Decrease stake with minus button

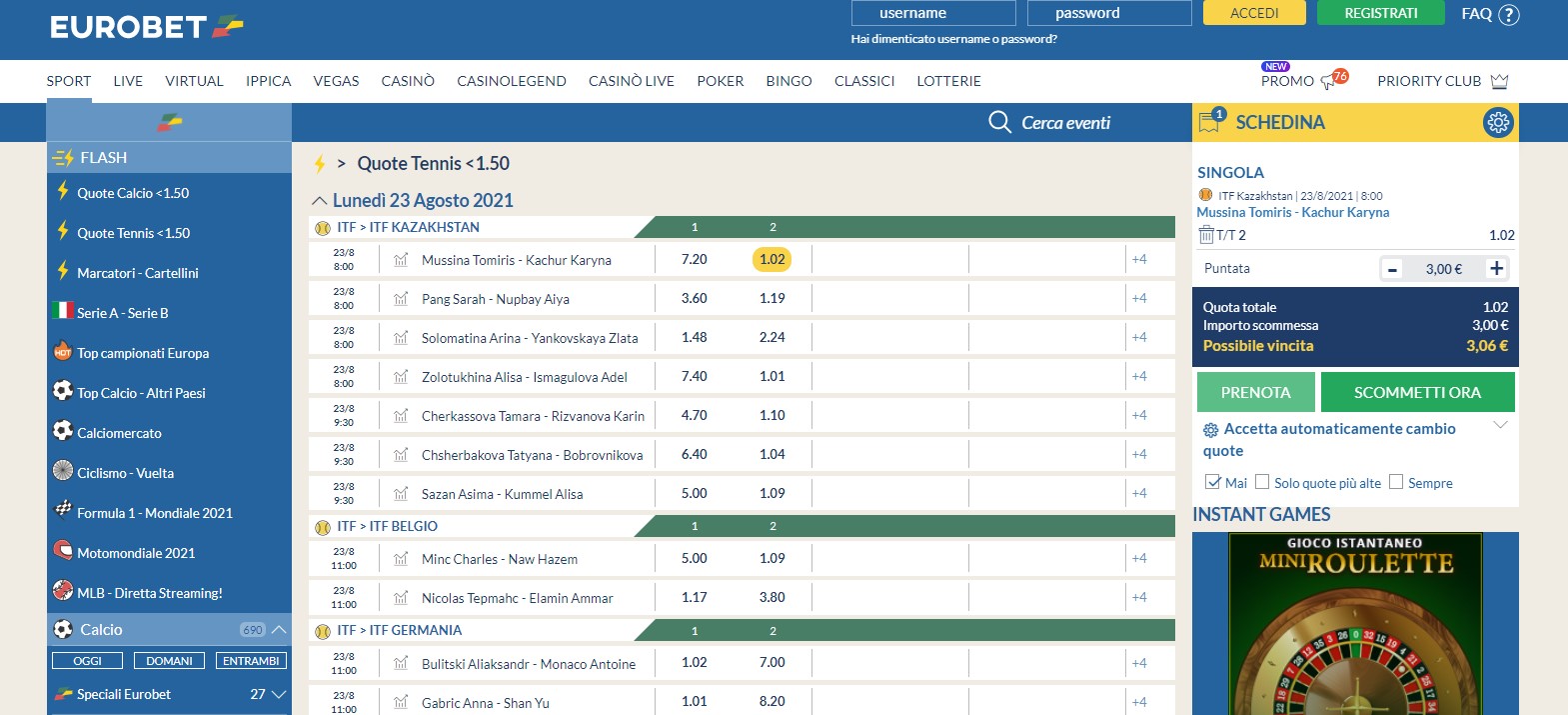pos(1392,268)
